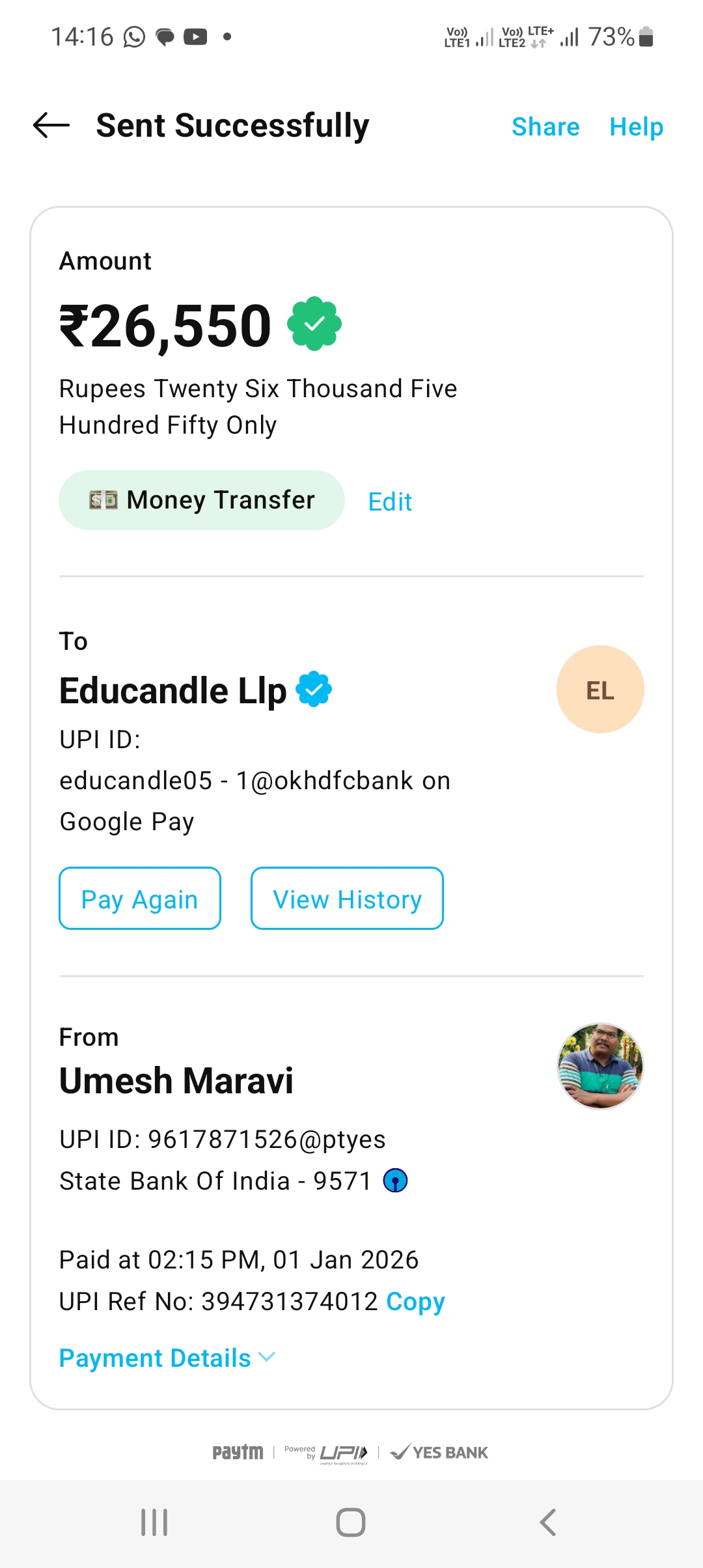Share the payment receipt
Viewport: 703px width, 1568px height.
click(545, 126)
